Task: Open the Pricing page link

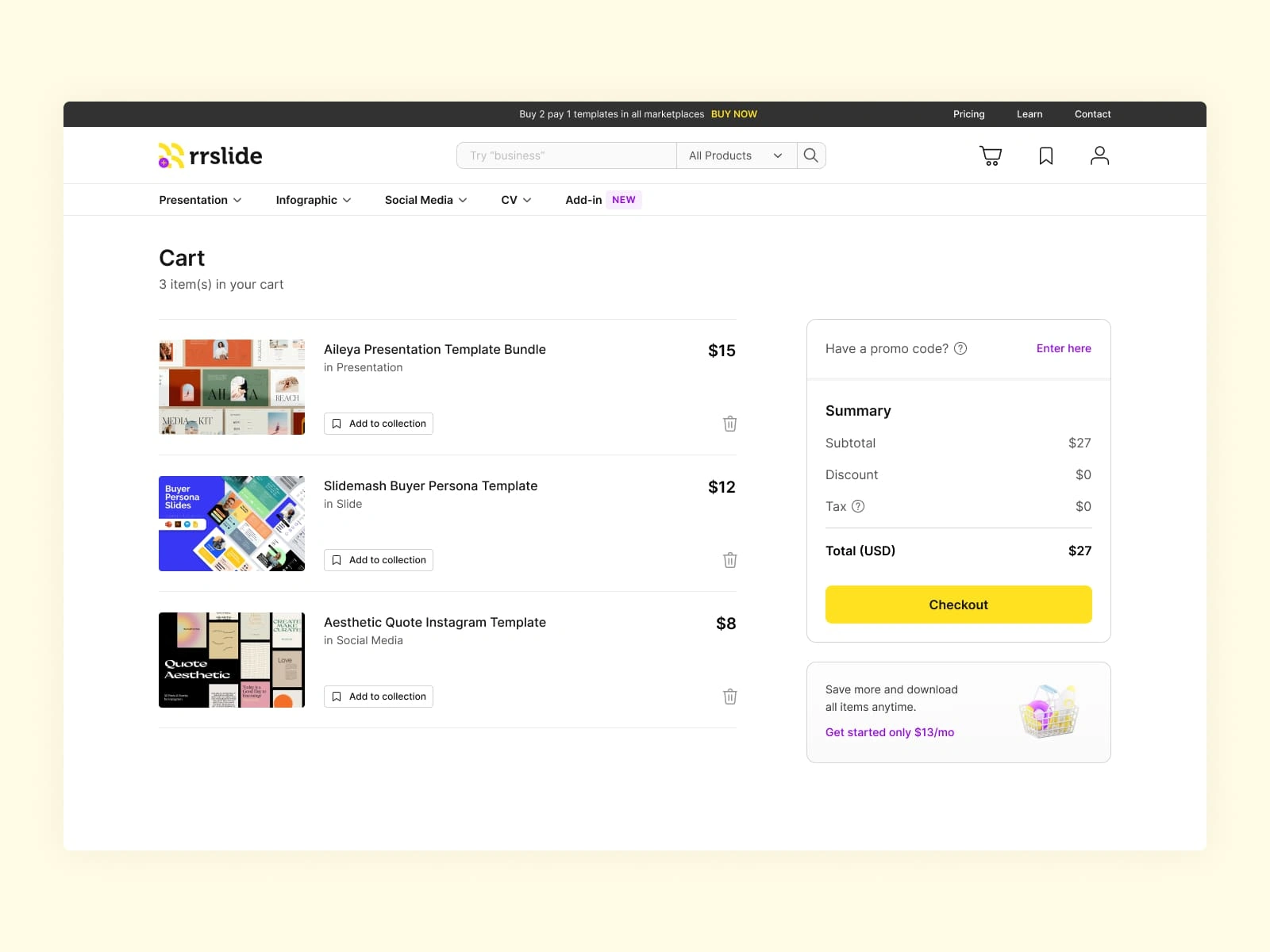Action: (969, 114)
